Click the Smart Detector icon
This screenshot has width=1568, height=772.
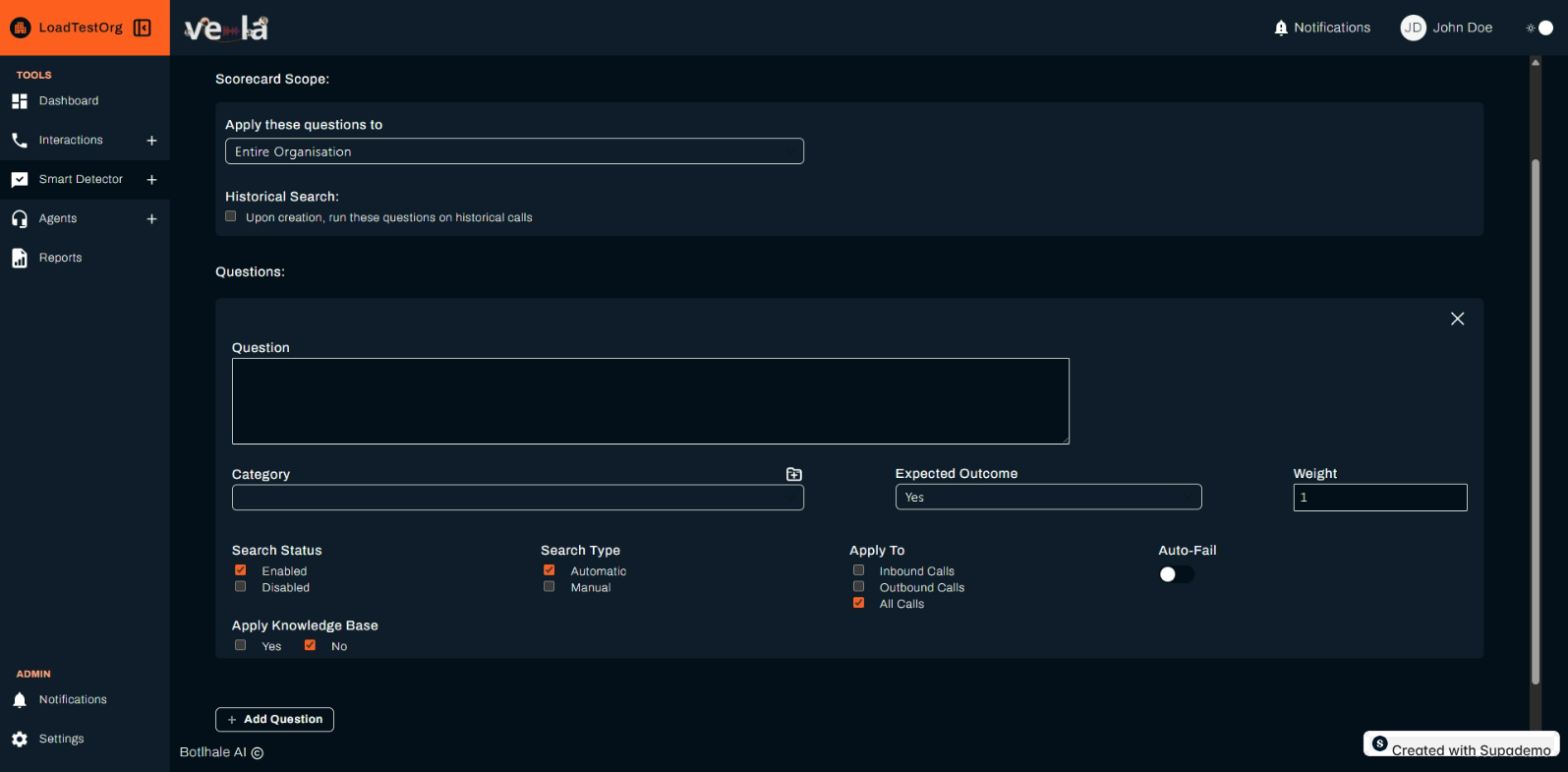point(20,180)
